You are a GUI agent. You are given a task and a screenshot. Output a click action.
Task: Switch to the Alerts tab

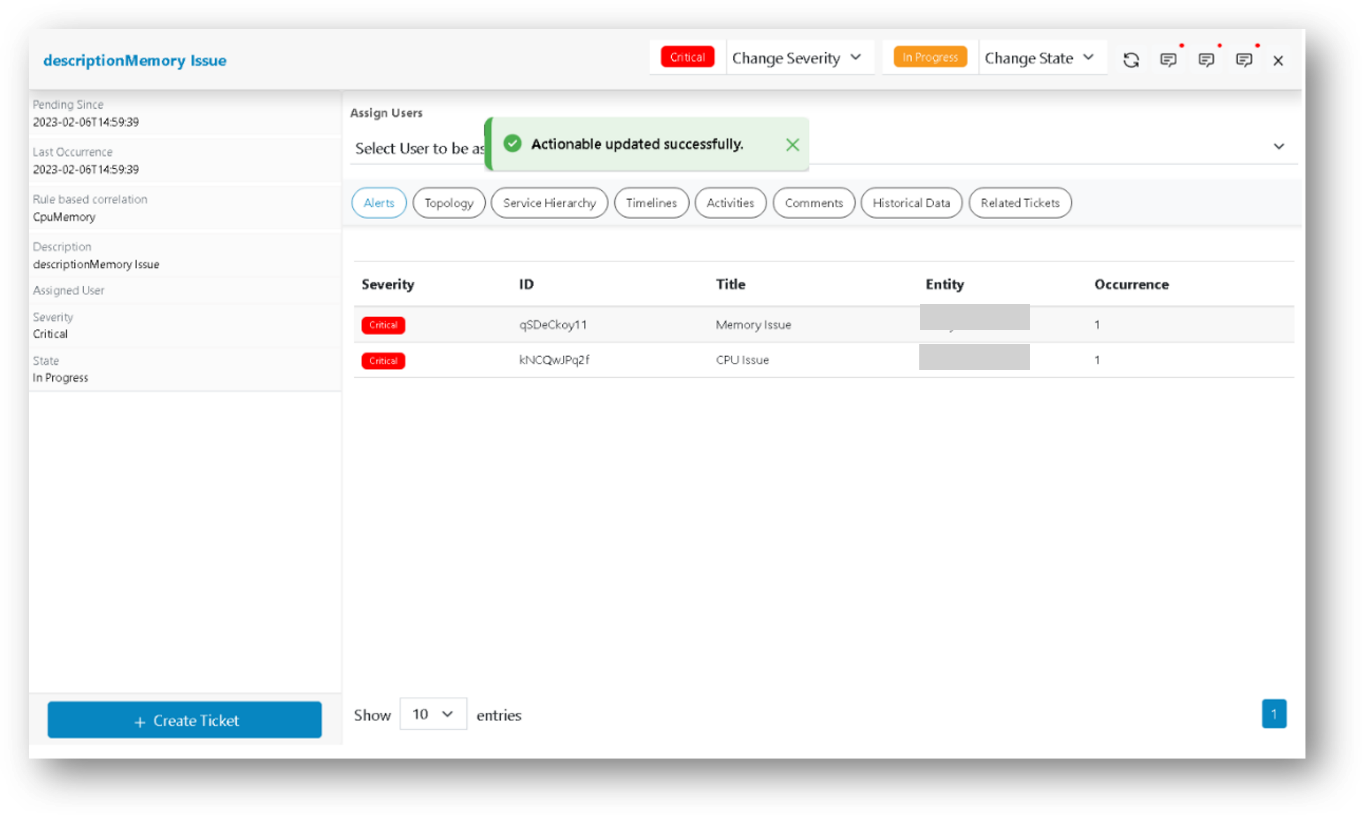(x=379, y=203)
